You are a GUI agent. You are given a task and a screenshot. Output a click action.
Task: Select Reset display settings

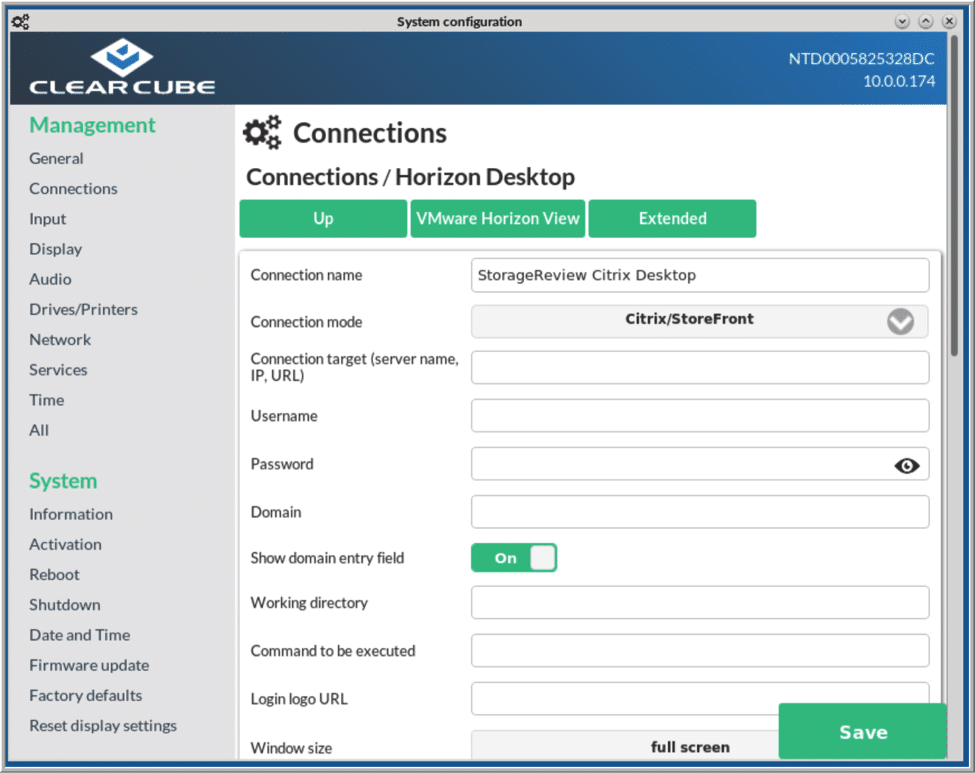103,725
